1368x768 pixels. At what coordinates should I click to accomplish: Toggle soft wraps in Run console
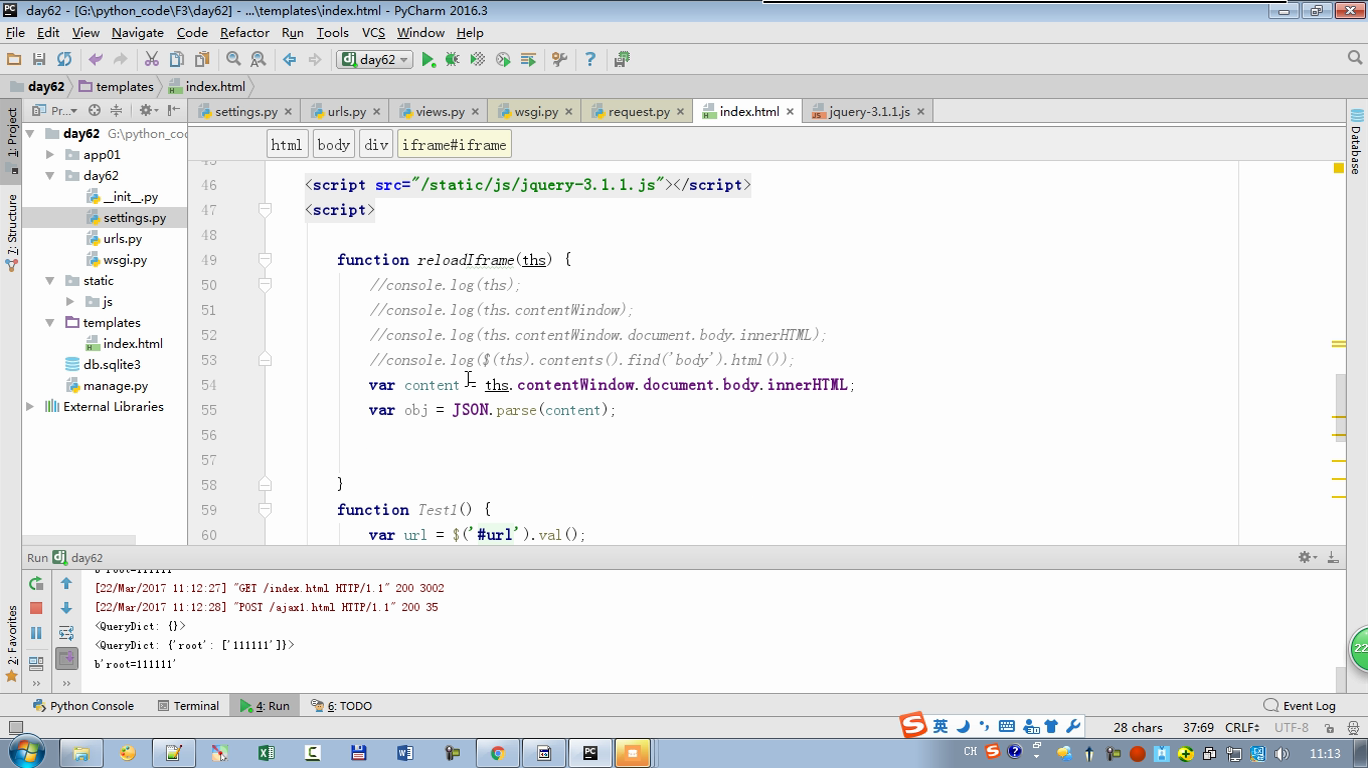pos(66,633)
